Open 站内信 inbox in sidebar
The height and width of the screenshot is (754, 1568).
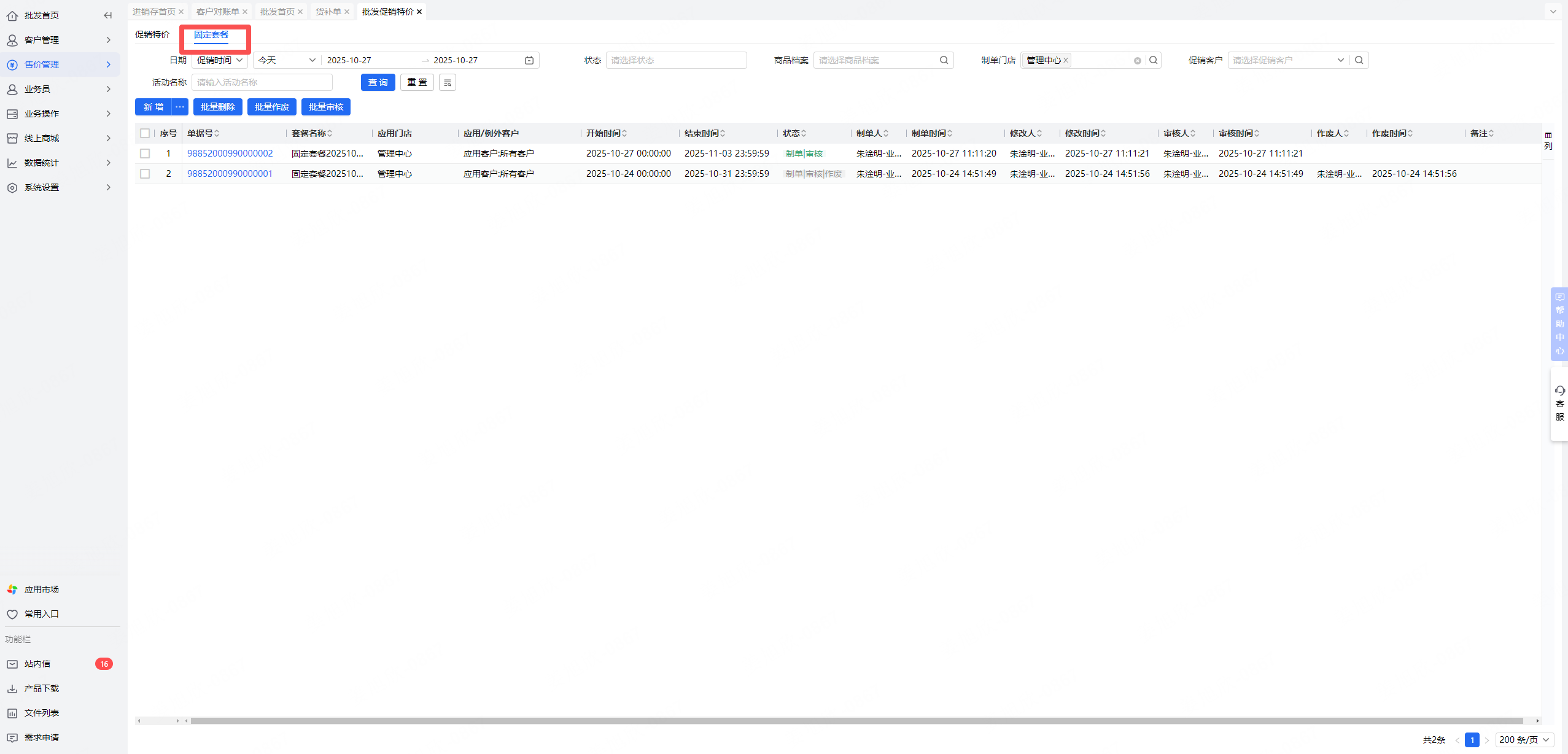click(x=37, y=664)
